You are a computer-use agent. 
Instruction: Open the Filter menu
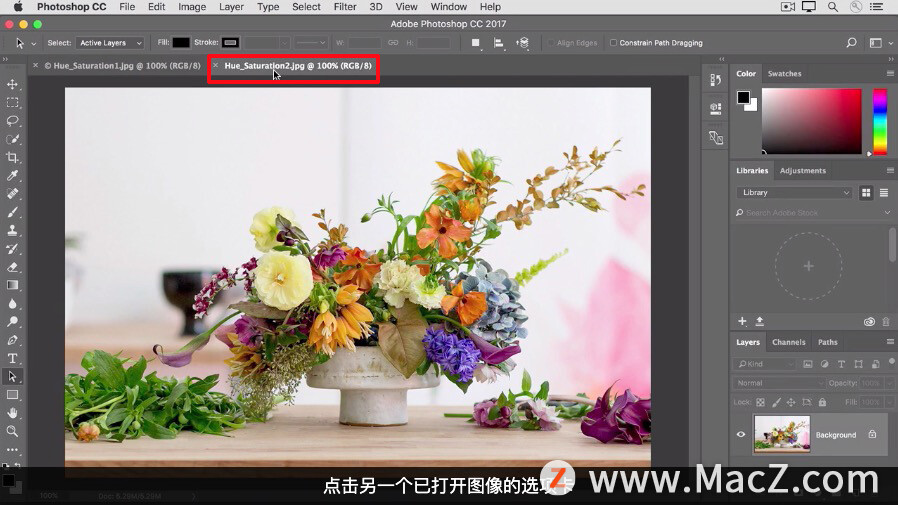coord(345,7)
